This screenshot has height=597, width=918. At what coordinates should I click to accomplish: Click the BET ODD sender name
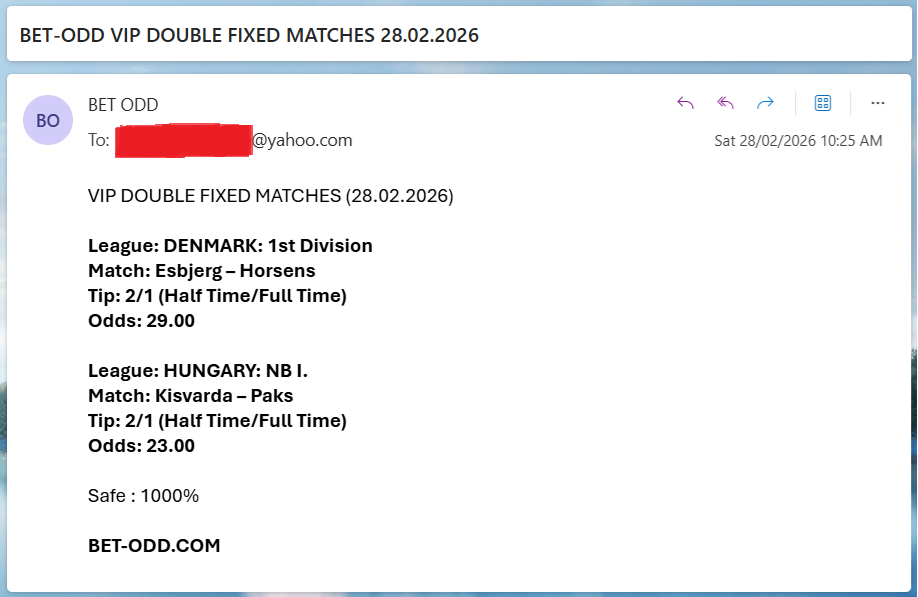(123, 105)
